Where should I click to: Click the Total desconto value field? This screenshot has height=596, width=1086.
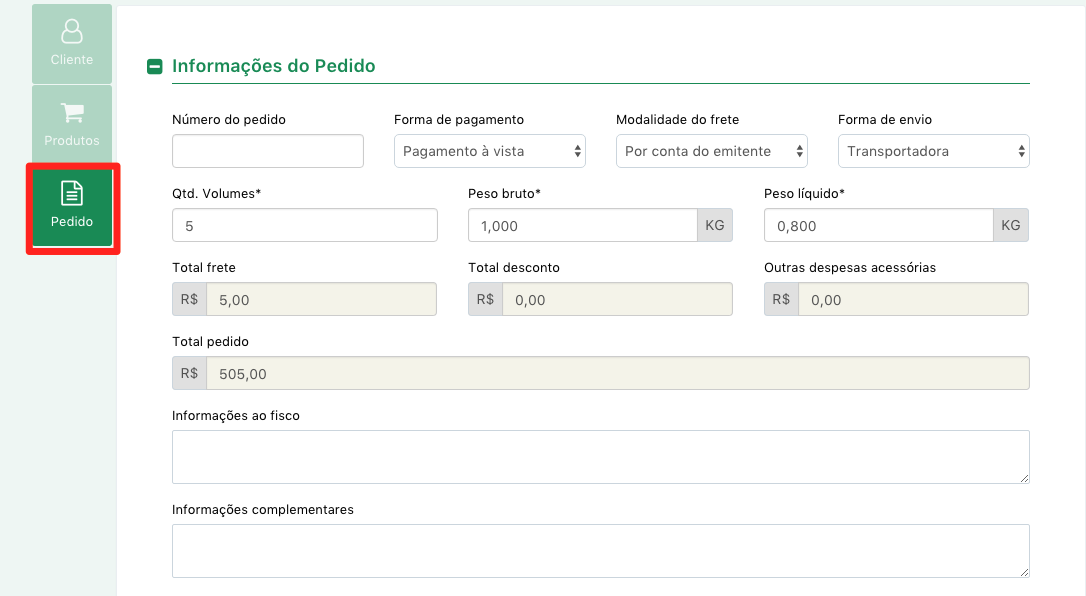tap(617, 299)
